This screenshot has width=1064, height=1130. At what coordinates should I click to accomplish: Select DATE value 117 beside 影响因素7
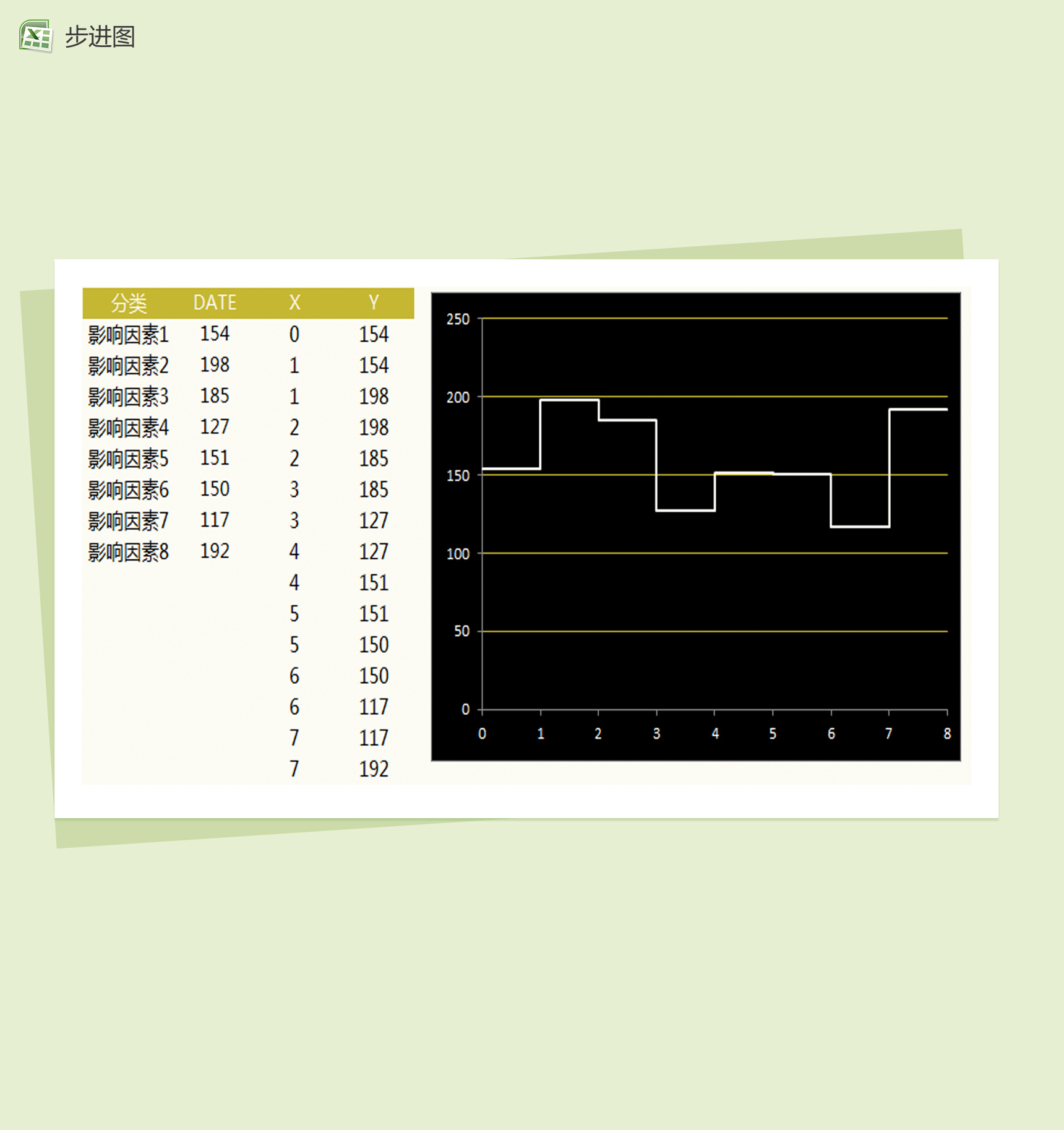click(x=215, y=520)
